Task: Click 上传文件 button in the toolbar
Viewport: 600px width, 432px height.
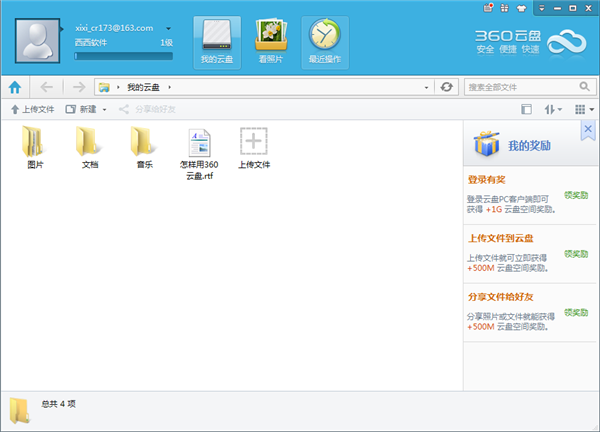Action: (x=32, y=109)
